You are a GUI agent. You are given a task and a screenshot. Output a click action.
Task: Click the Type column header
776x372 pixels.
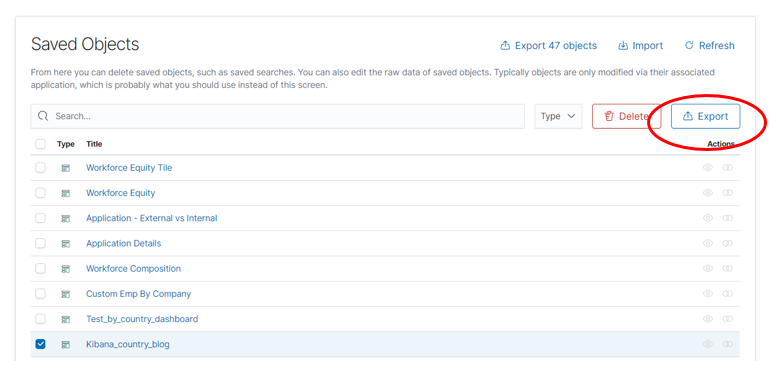pos(66,144)
